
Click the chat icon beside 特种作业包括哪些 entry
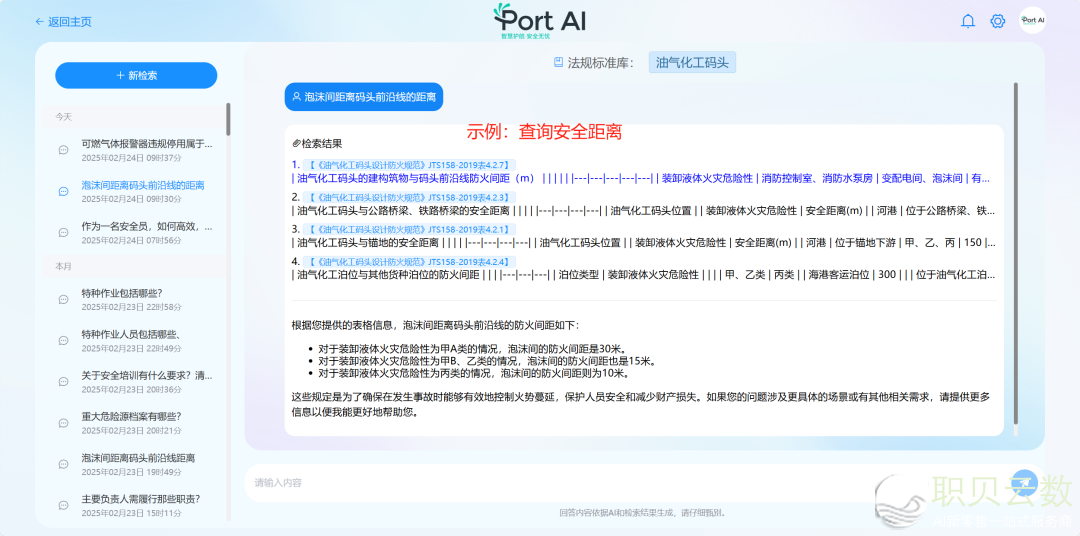63,299
